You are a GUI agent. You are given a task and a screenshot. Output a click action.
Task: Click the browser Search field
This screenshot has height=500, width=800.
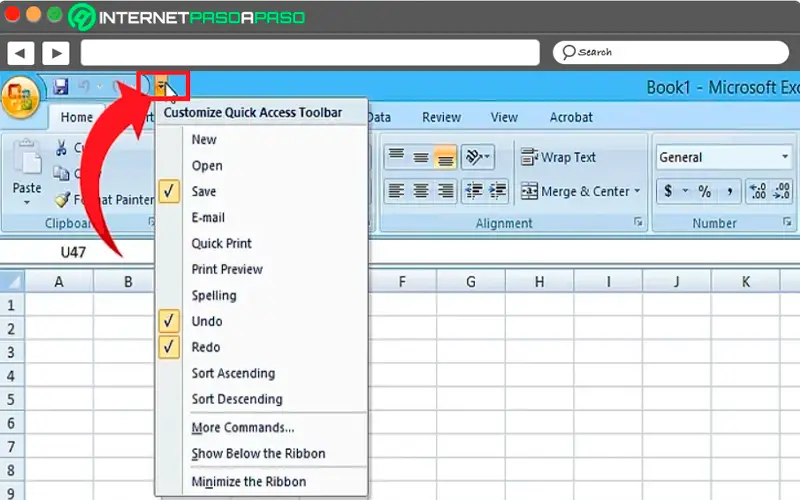coord(670,53)
